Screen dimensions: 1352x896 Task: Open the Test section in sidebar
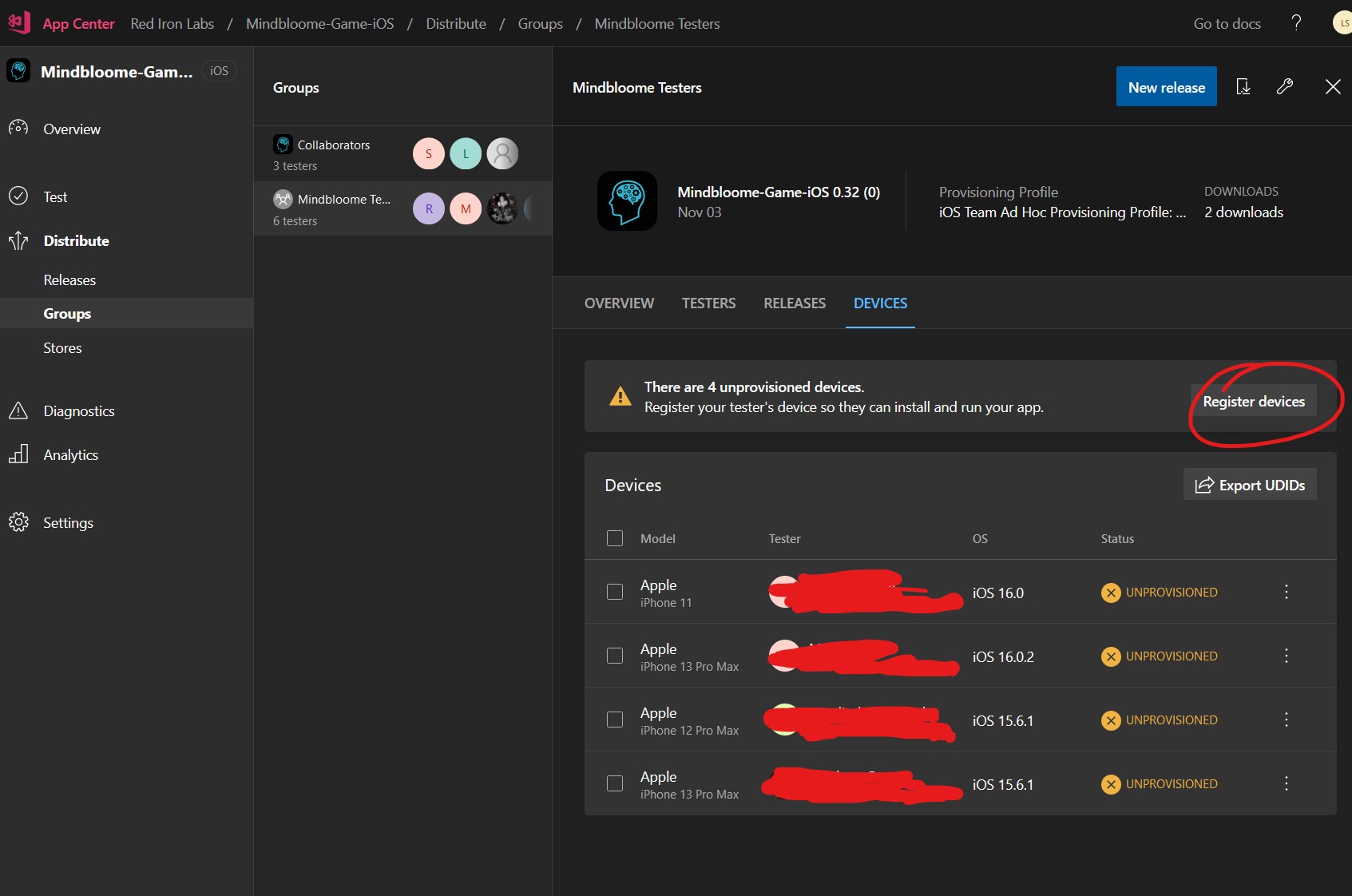tap(55, 197)
